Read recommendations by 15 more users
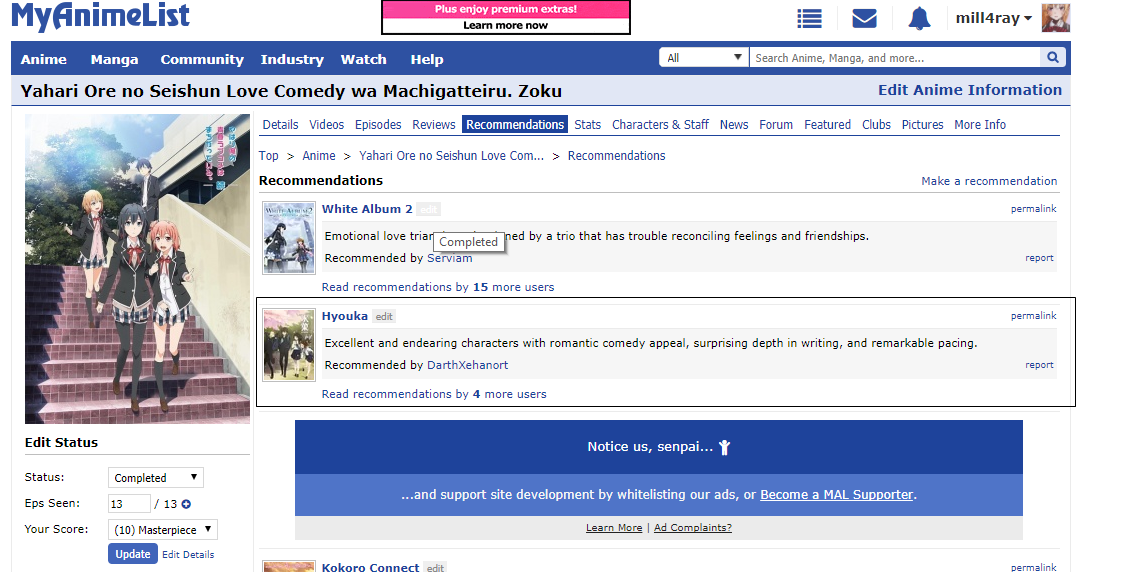Viewport: 1134px width, 572px height. pos(438,287)
